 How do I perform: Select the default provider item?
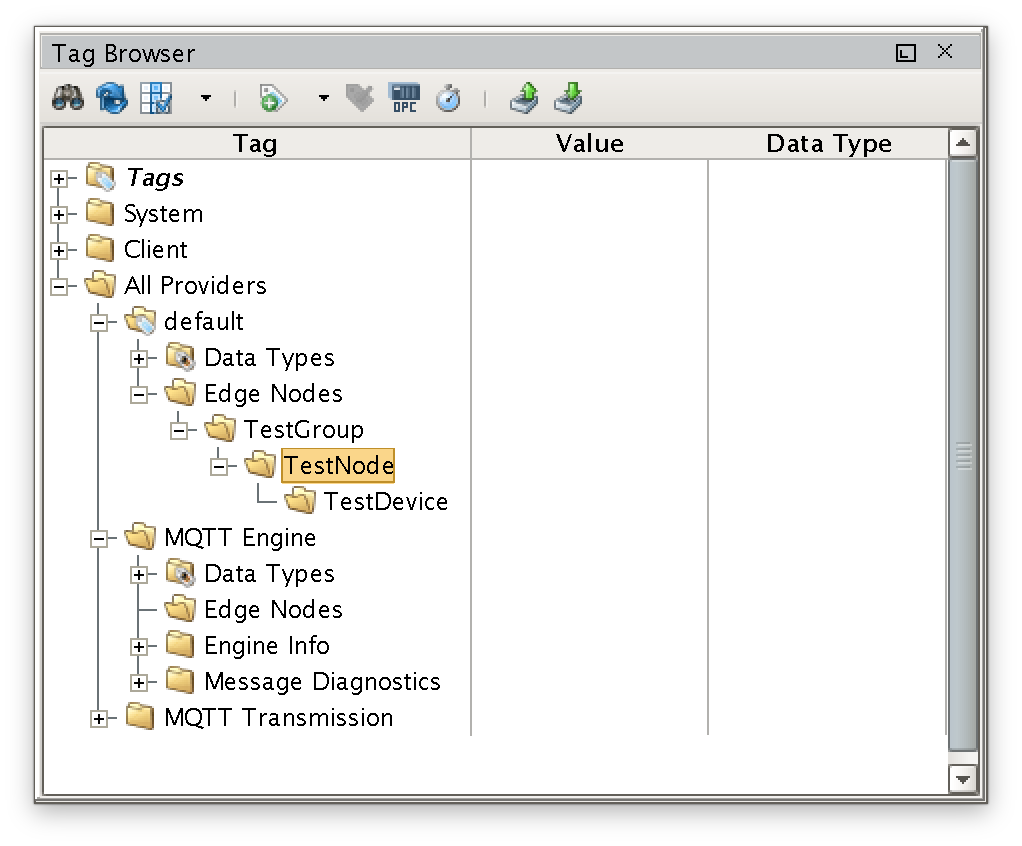point(203,321)
